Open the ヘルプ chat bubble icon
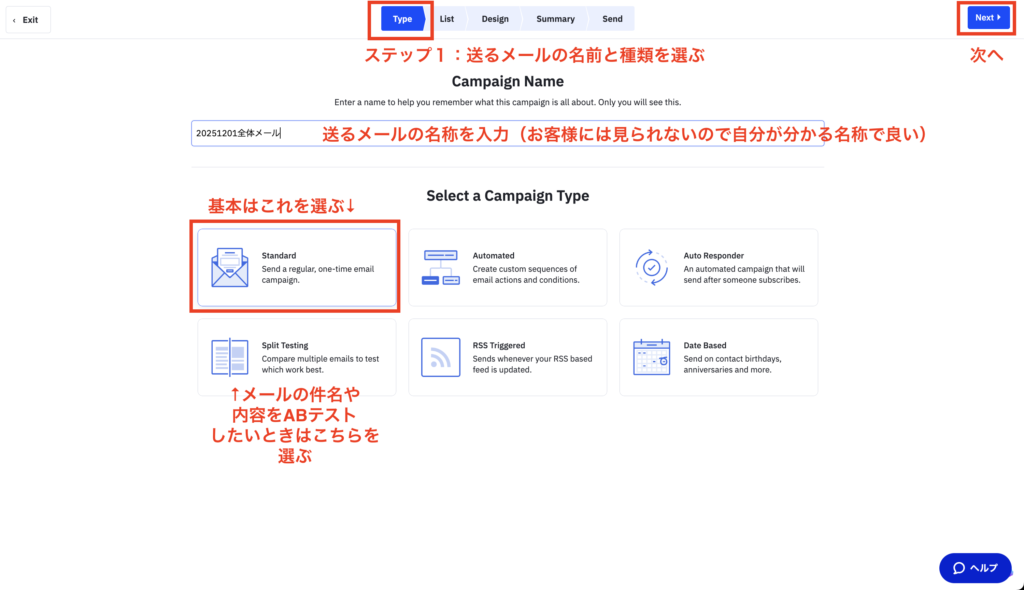Image resolution: width=1024 pixels, height=590 pixels. click(x=959, y=568)
